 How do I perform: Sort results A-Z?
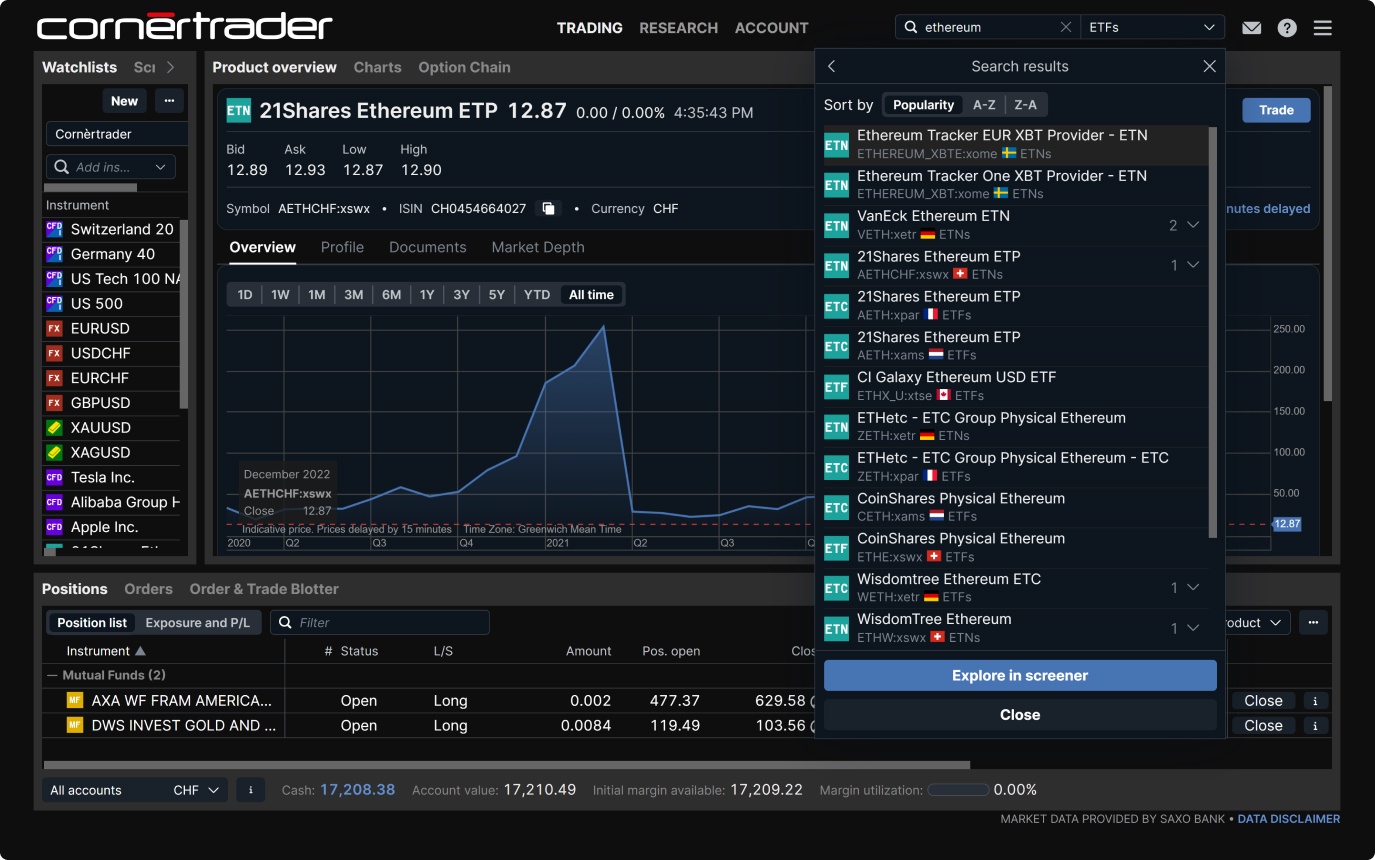pos(984,105)
